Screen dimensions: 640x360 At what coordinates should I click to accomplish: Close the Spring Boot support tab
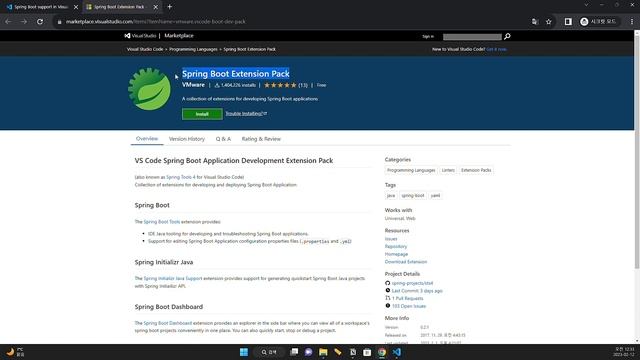pos(76,7)
